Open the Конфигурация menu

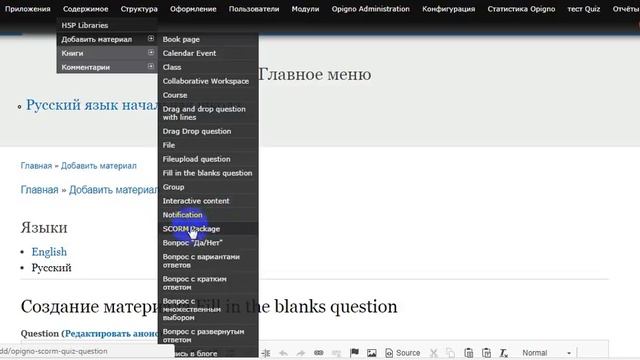449,9
